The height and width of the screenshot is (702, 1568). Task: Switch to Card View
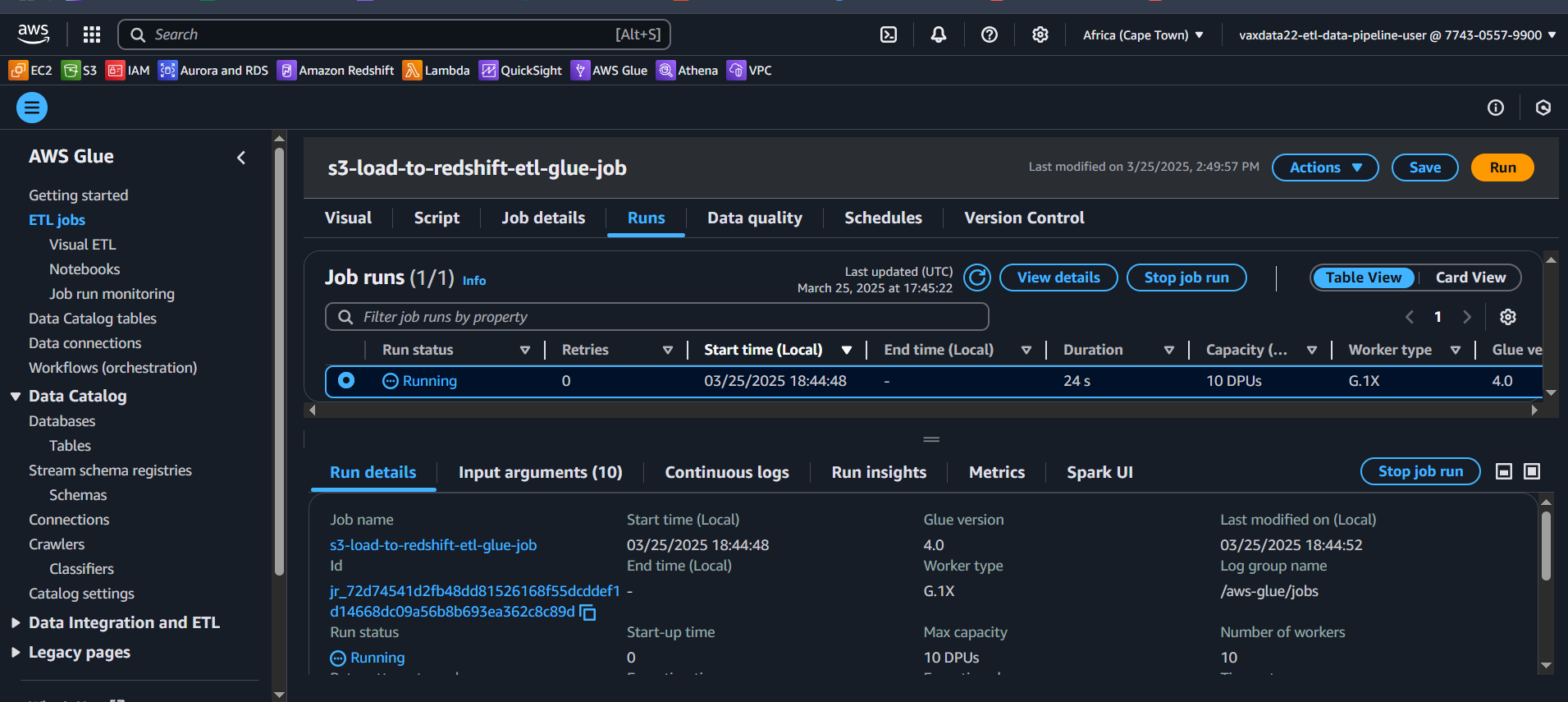(1470, 278)
